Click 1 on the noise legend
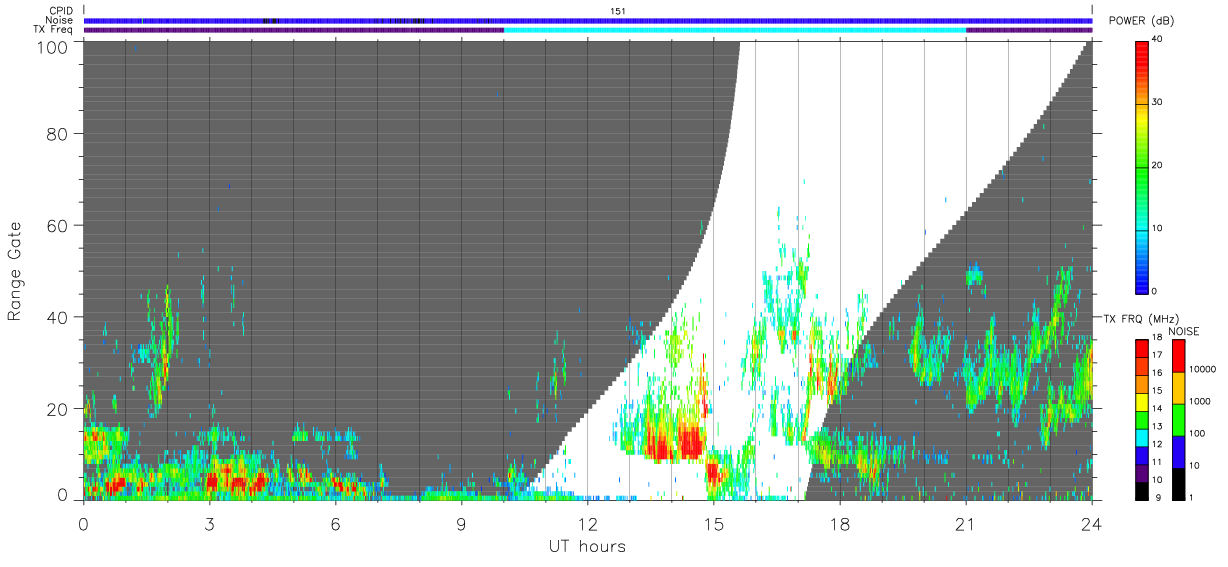The width and height of the screenshot is (1228, 567). (x=1192, y=497)
